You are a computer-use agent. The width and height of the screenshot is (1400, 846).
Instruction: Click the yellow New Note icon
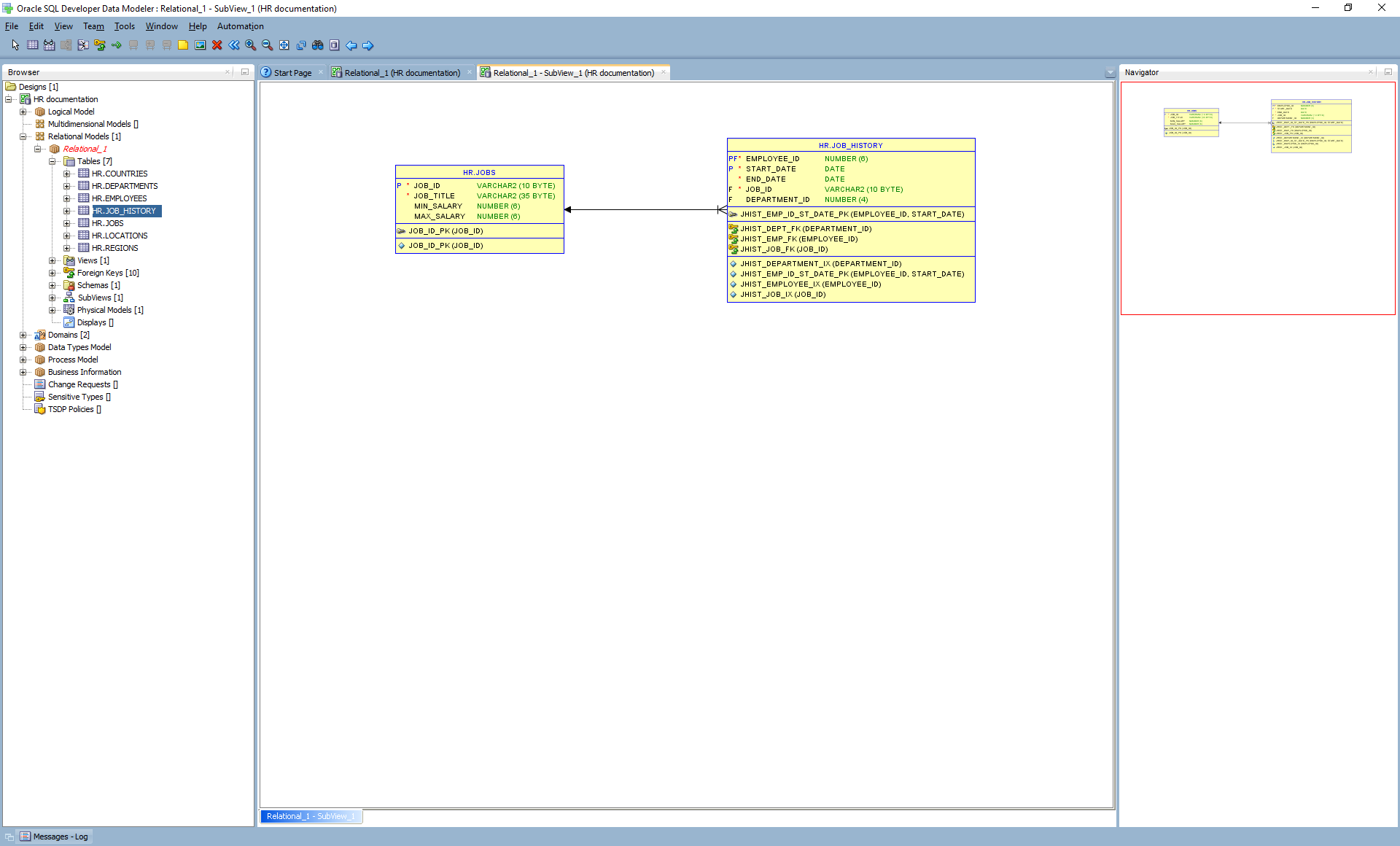point(183,45)
